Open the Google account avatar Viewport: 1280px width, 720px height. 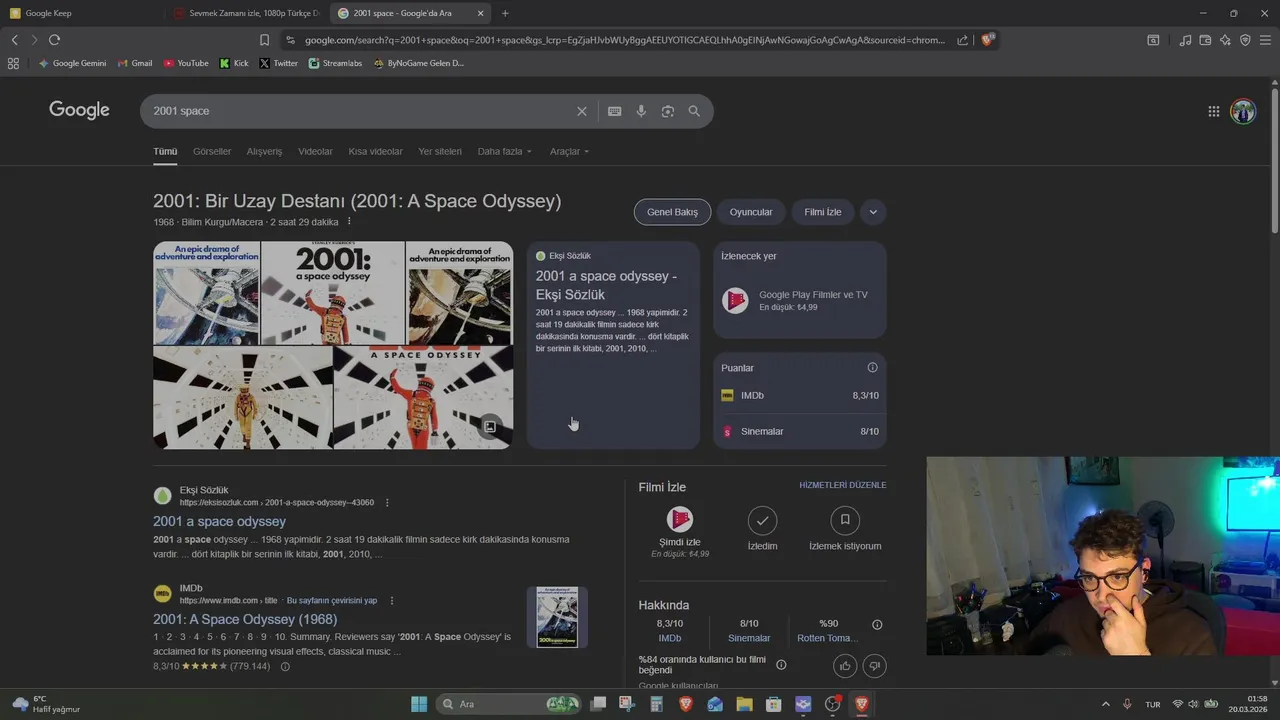tap(1243, 111)
